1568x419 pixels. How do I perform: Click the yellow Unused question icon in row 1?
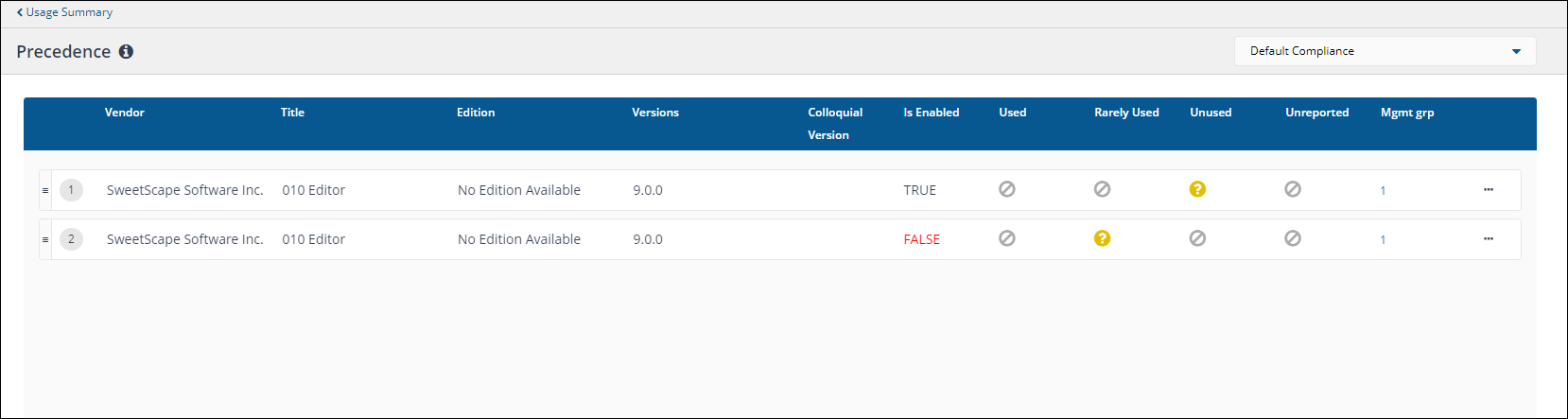(x=1197, y=189)
